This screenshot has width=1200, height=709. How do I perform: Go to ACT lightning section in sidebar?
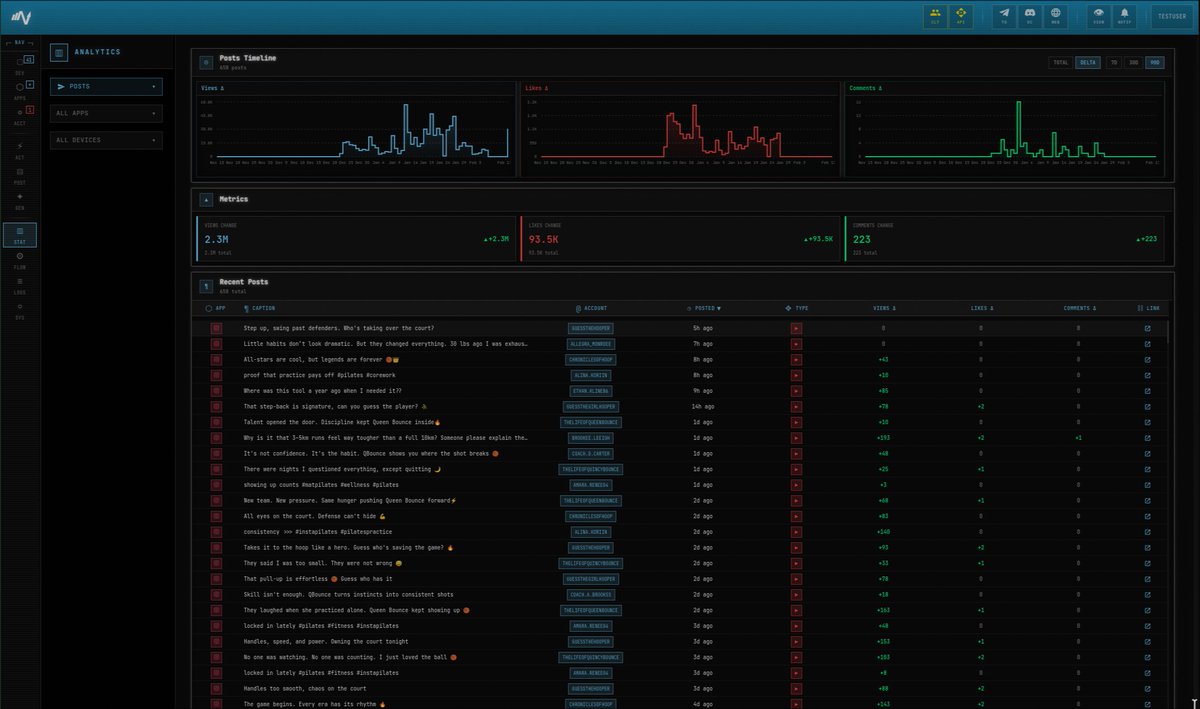pyautogui.click(x=20, y=150)
